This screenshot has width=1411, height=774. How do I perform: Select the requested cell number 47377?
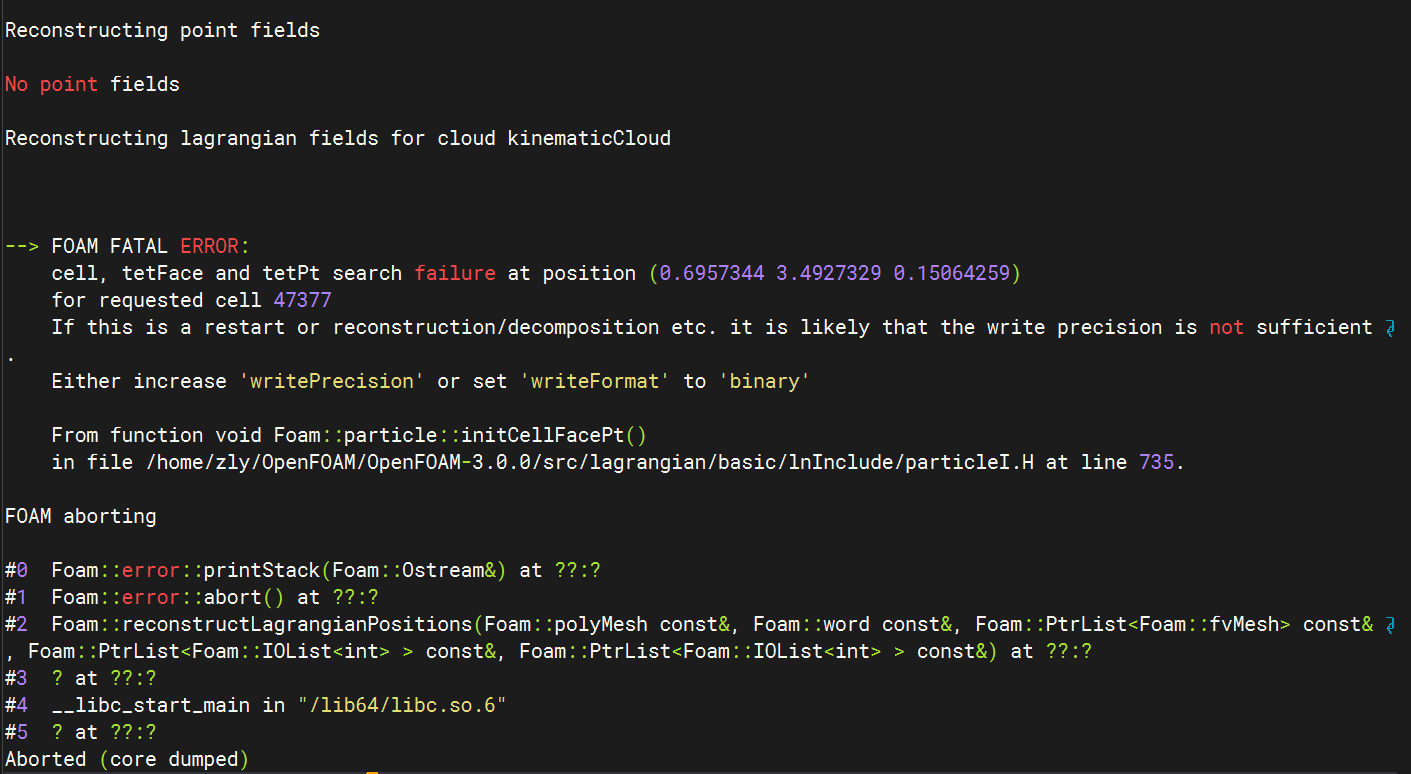(x=302, y=300)
